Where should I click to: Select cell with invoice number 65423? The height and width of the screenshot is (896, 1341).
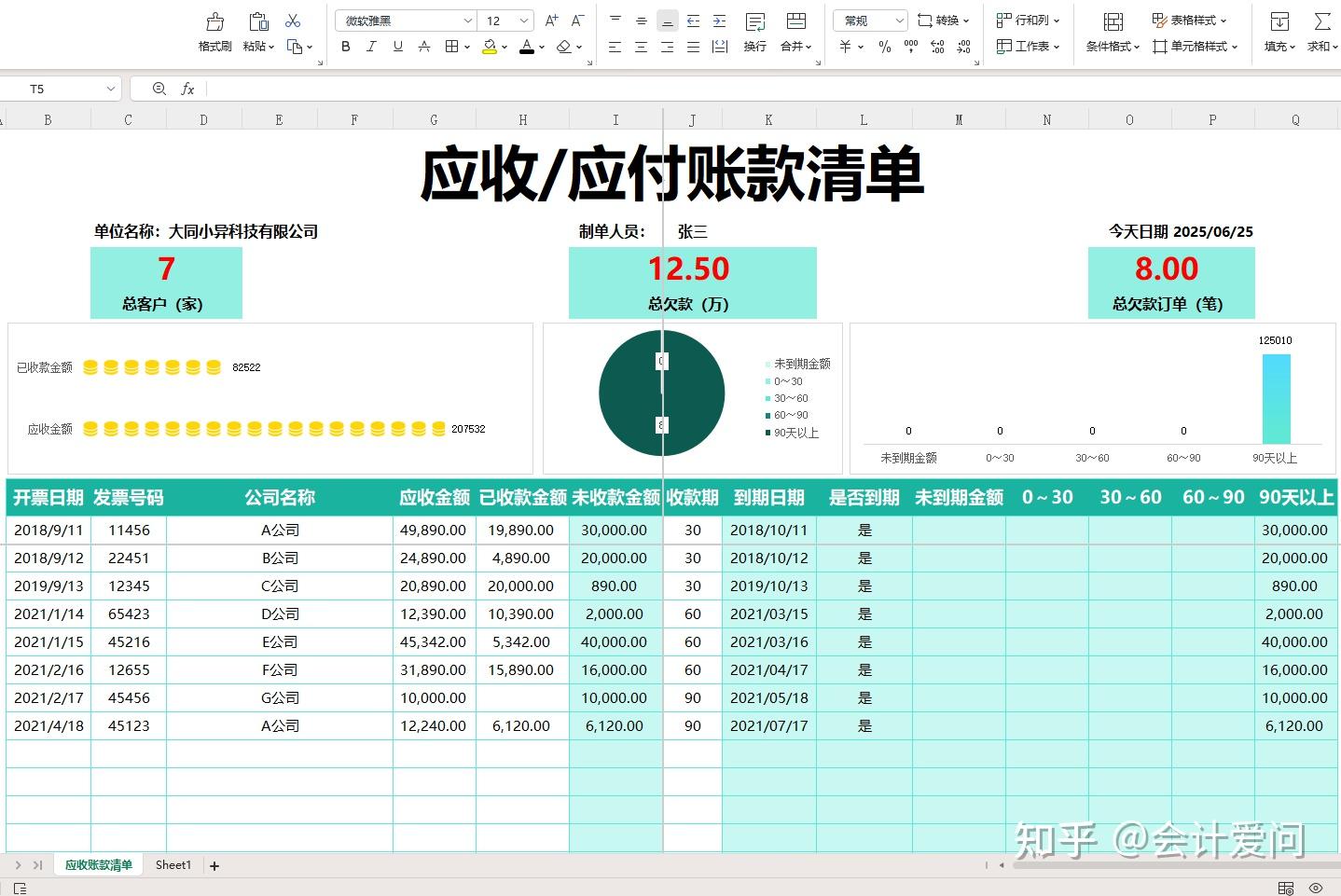click(x=129, y=613)
